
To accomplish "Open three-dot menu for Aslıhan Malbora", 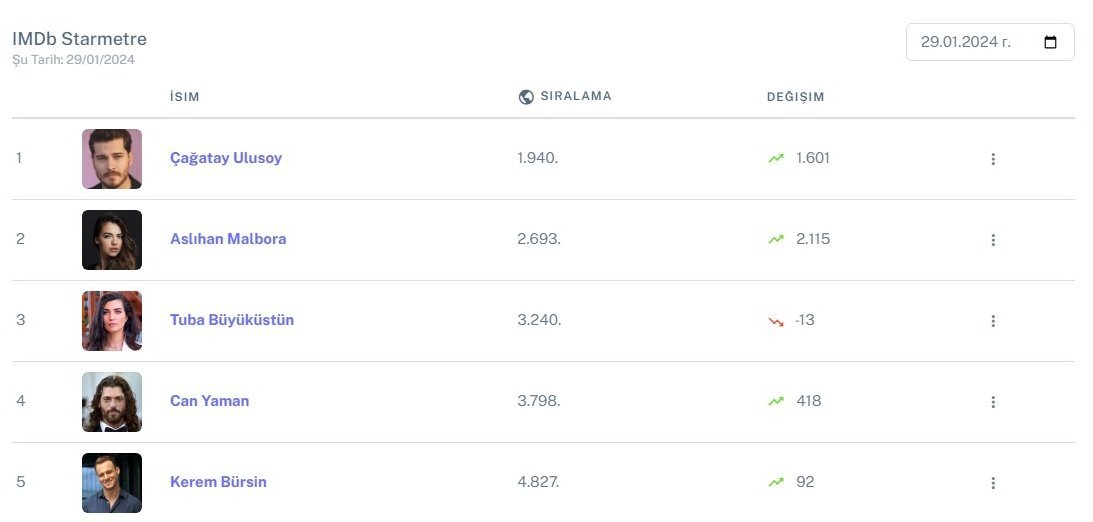I will click(x=993, y=240).
